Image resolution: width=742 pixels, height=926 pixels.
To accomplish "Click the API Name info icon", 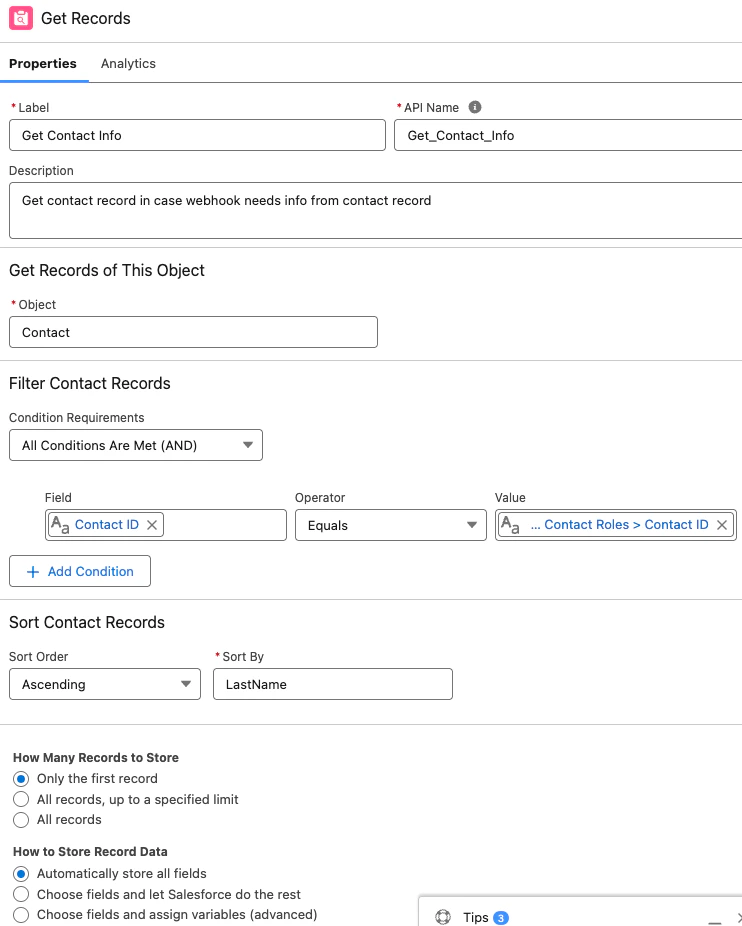I will (475, 107).
